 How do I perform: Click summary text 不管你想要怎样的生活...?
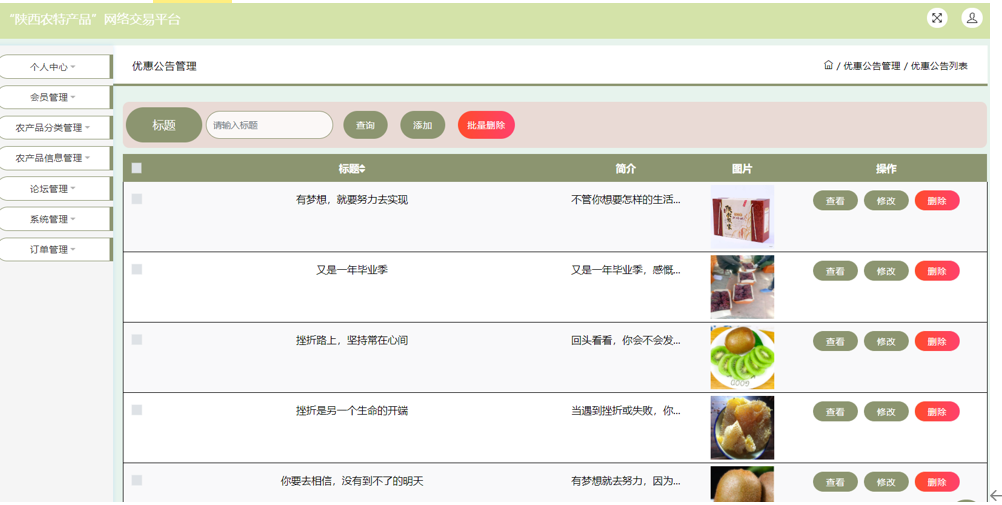click(x=626, y=200)
